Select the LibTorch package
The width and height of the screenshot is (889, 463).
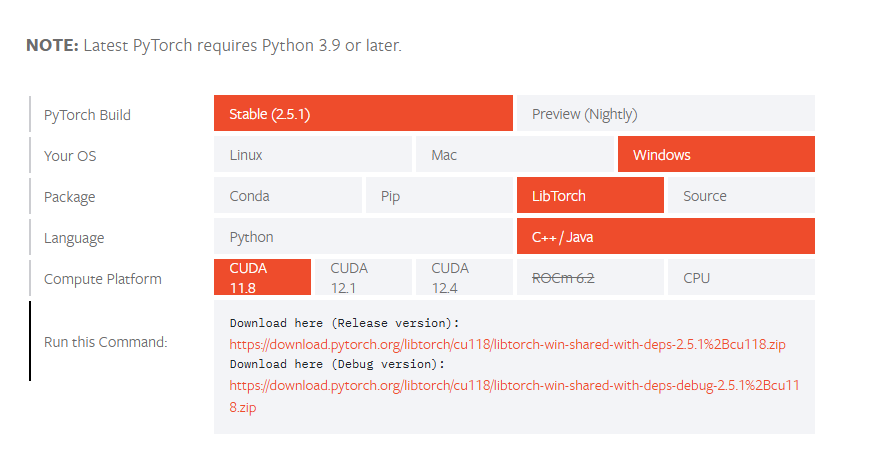tap(590, 195)
